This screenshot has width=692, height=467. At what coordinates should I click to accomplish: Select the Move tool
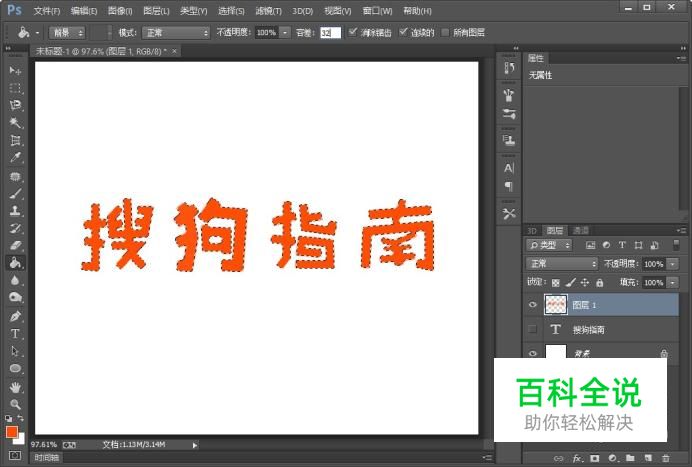click(x=15, y=70)
